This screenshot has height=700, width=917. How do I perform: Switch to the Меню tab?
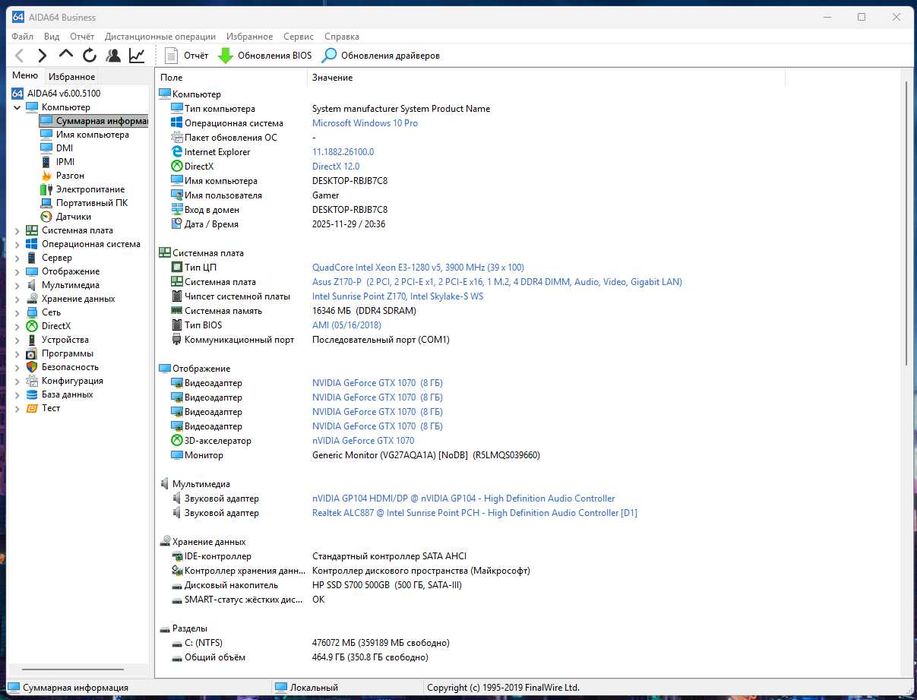click(25, 75)
